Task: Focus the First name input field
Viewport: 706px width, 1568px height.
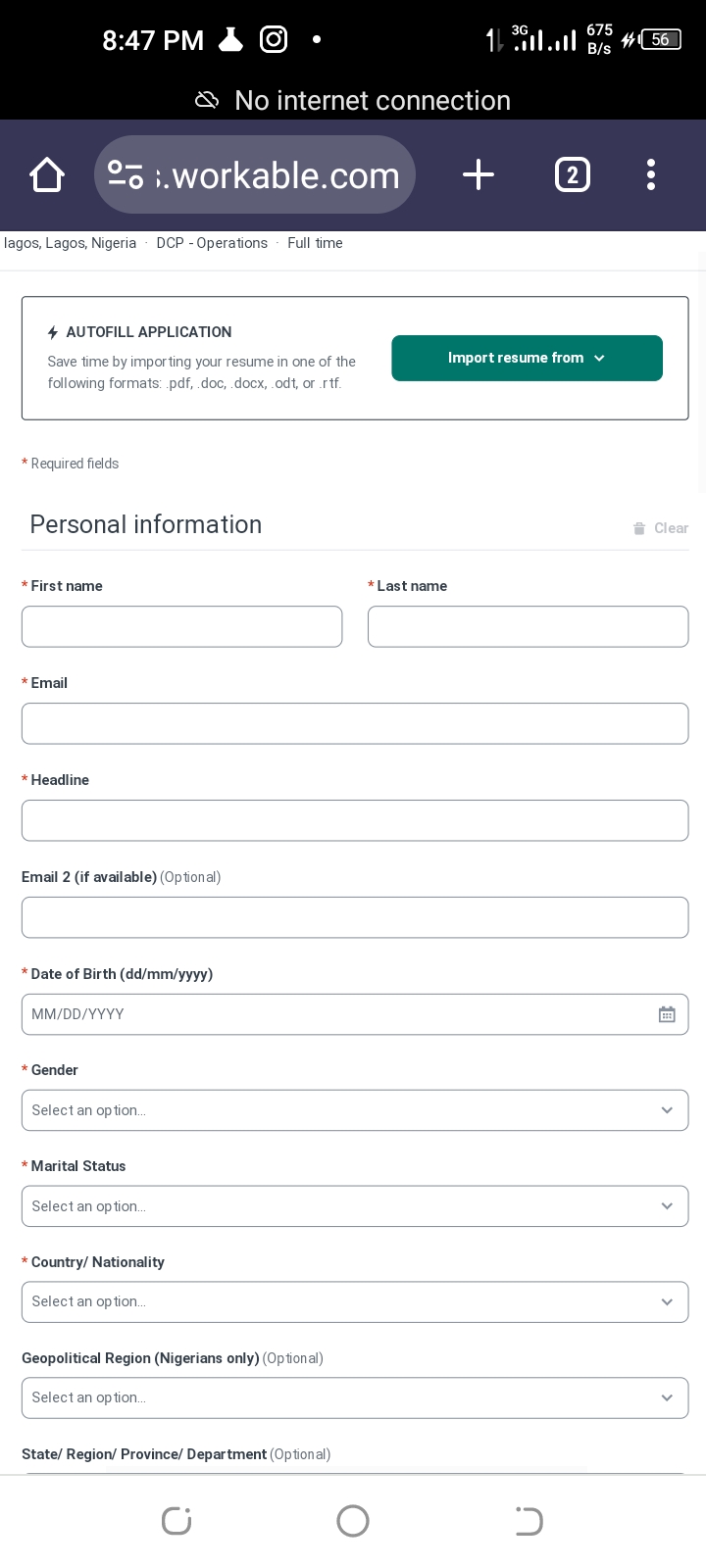Action: [181, 626]
